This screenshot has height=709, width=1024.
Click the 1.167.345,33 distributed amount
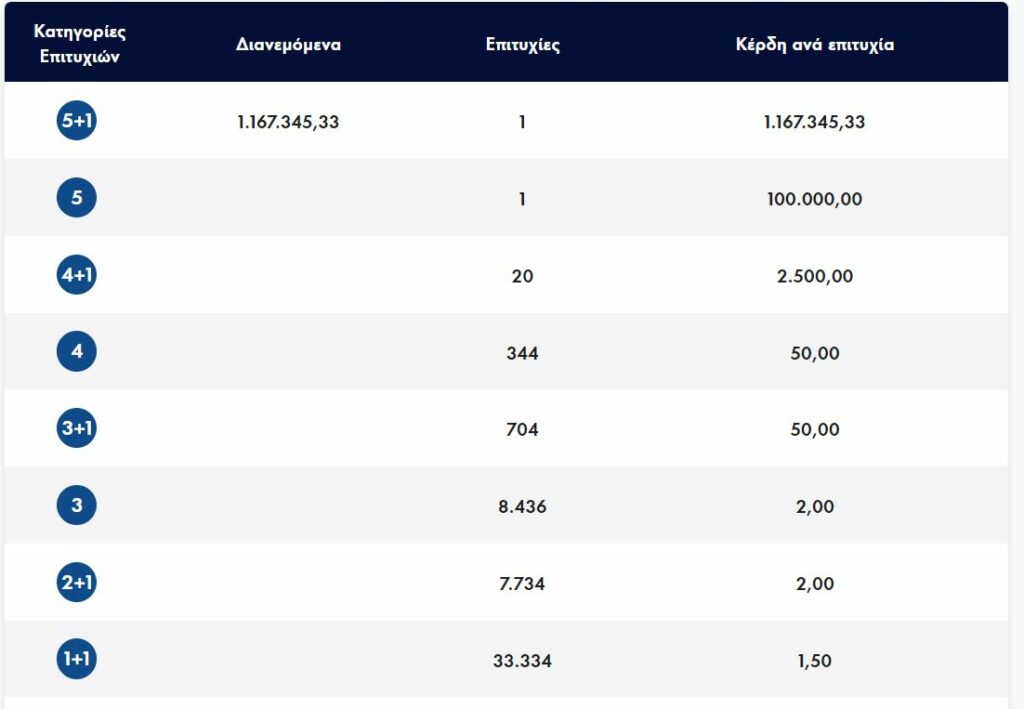(288, 122)
